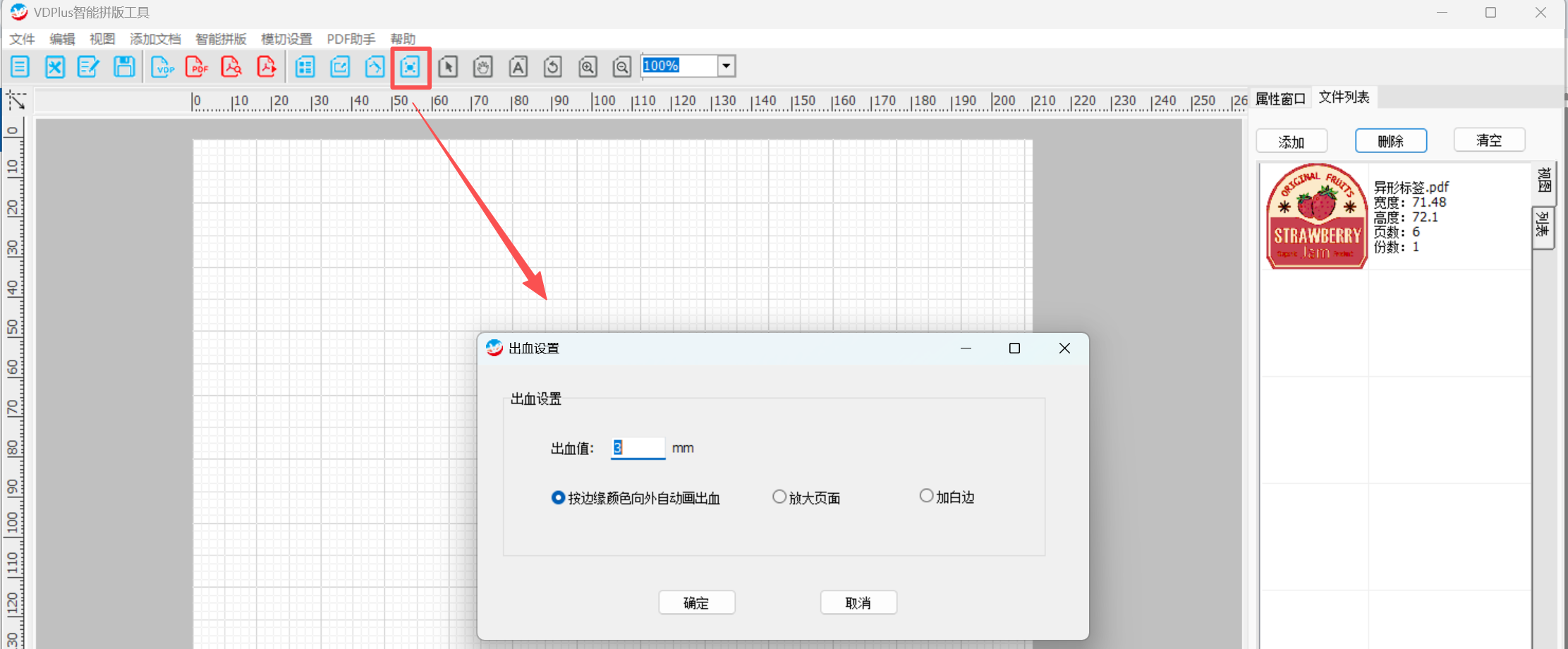Click the VDP document toolbar icon
The height and width of the screenshot is (649, 1568).
[162, 67]
